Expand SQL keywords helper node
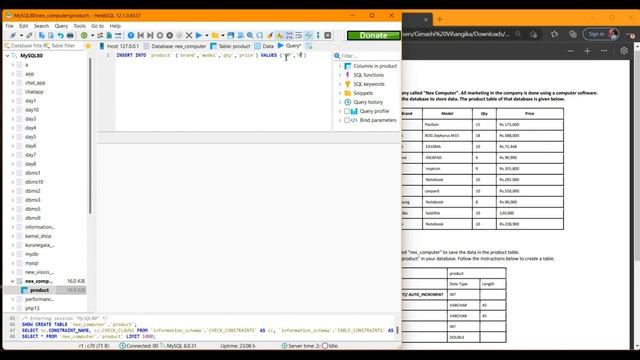This screenshot has width=640, height=360. pyautogui.click(x=340, y=84)
